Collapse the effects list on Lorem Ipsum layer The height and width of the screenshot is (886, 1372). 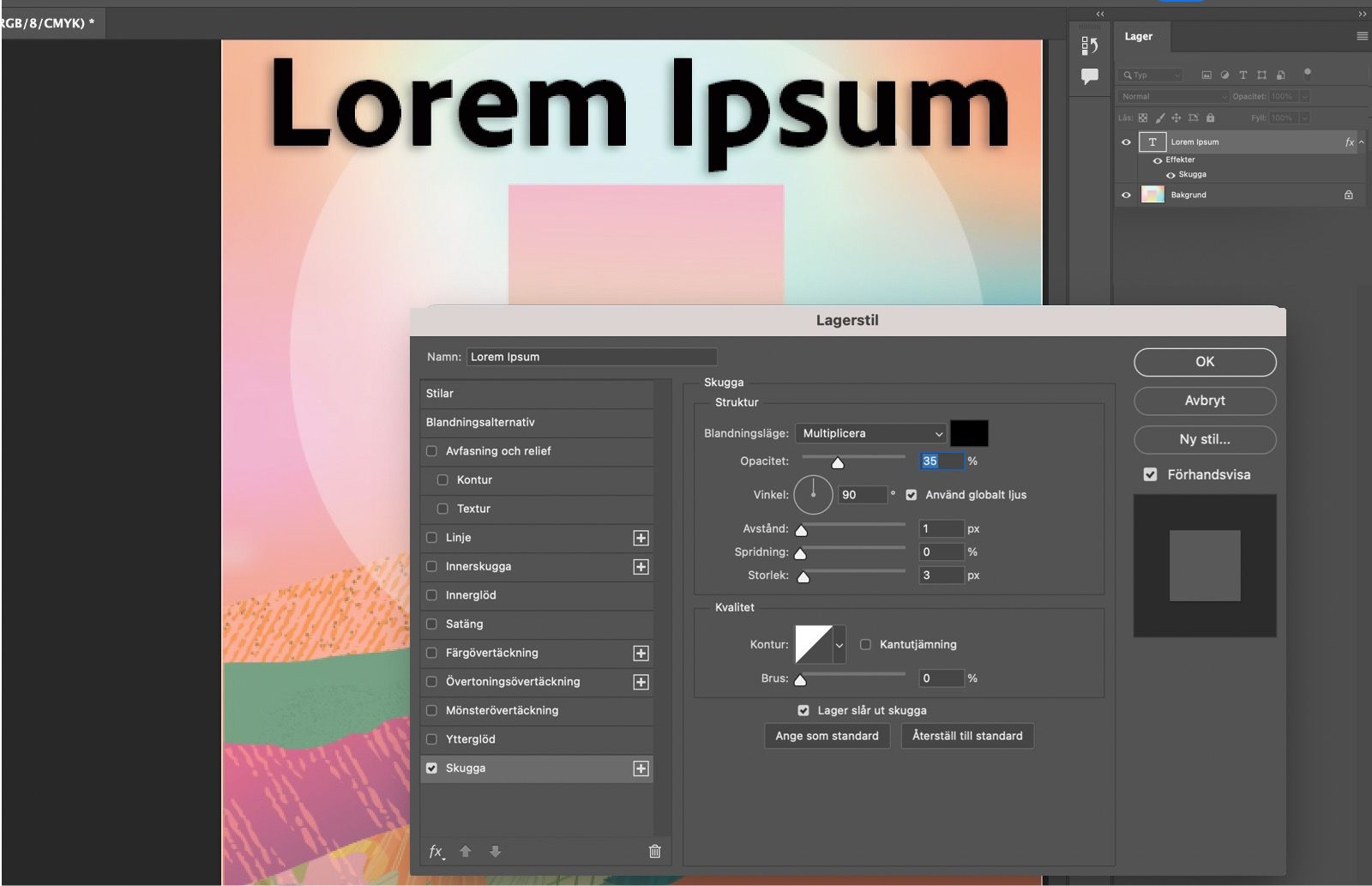(x=1361, y=142)
